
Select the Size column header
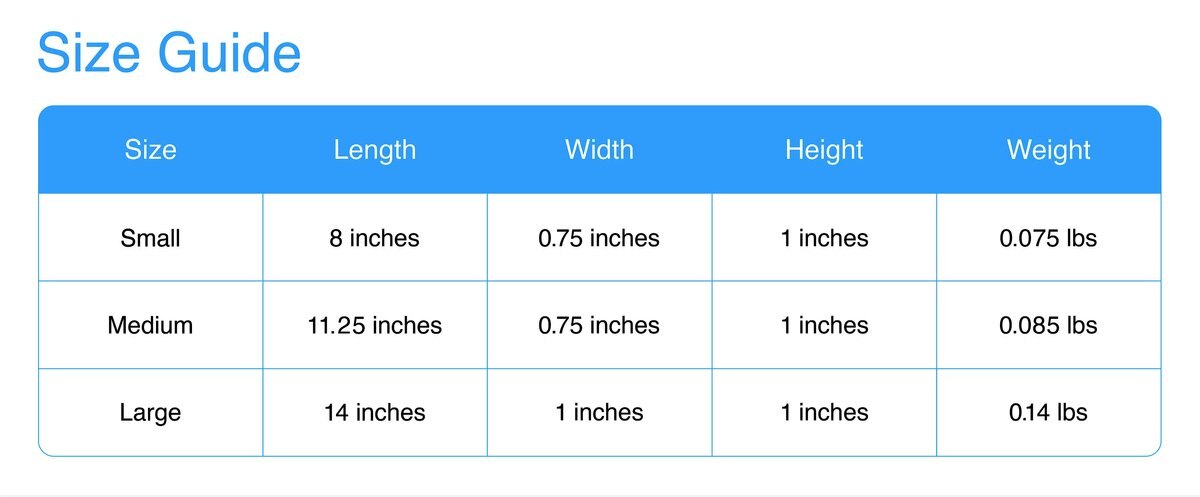pyautogui.click(x=150, y=150)
